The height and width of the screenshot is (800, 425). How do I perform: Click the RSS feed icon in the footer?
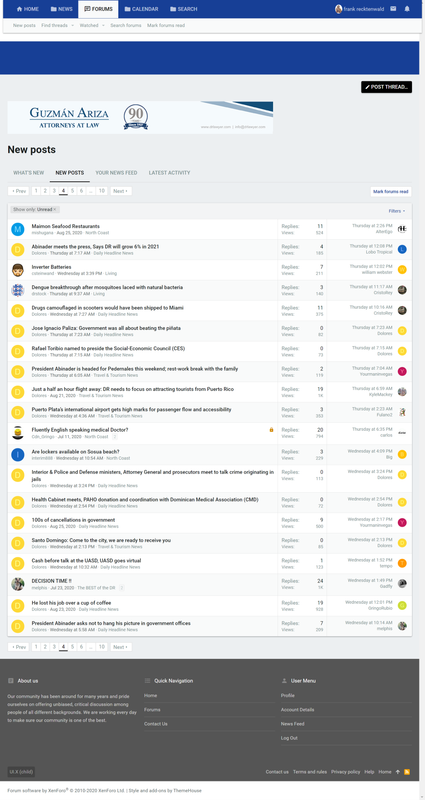[x=407, y=772]
